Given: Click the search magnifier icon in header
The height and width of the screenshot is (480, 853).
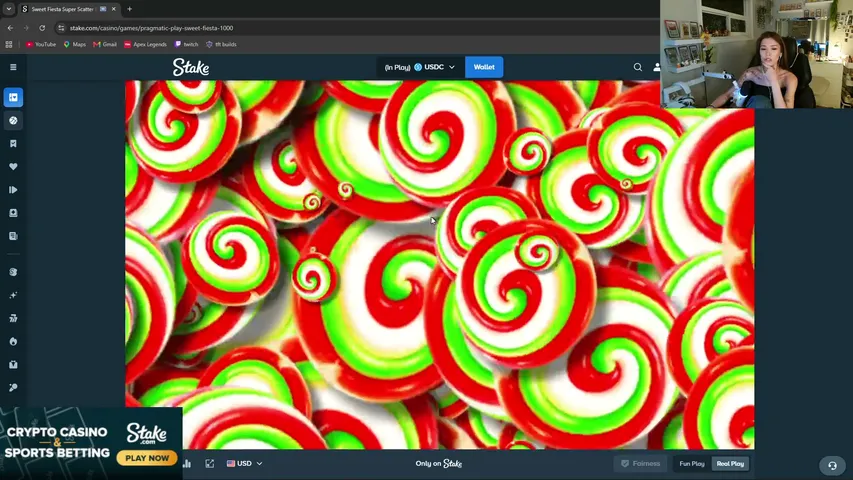Looking at the screenshot, I should click(638, 67).
